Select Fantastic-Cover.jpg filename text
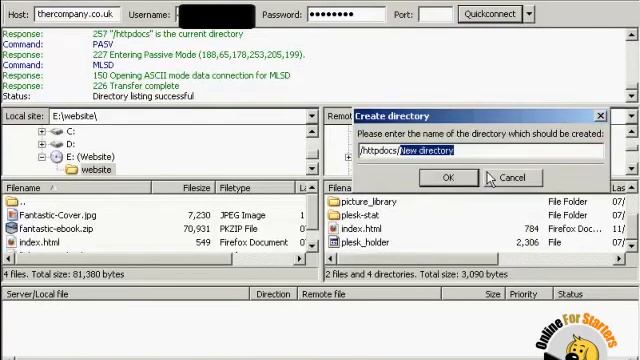Viewport: 640px width, 360px height. tap(58, 215)
